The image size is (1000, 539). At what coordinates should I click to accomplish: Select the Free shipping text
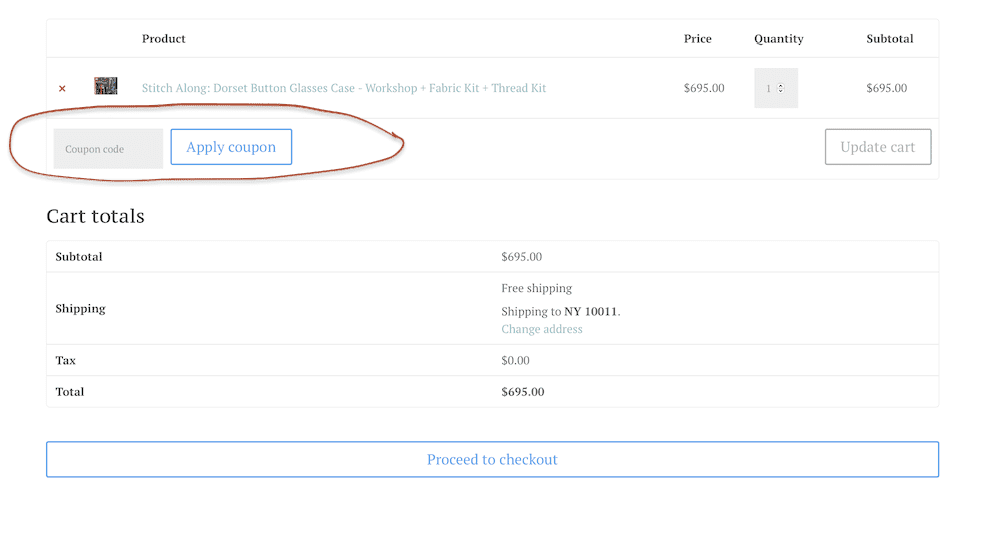[x=536, y=288]
